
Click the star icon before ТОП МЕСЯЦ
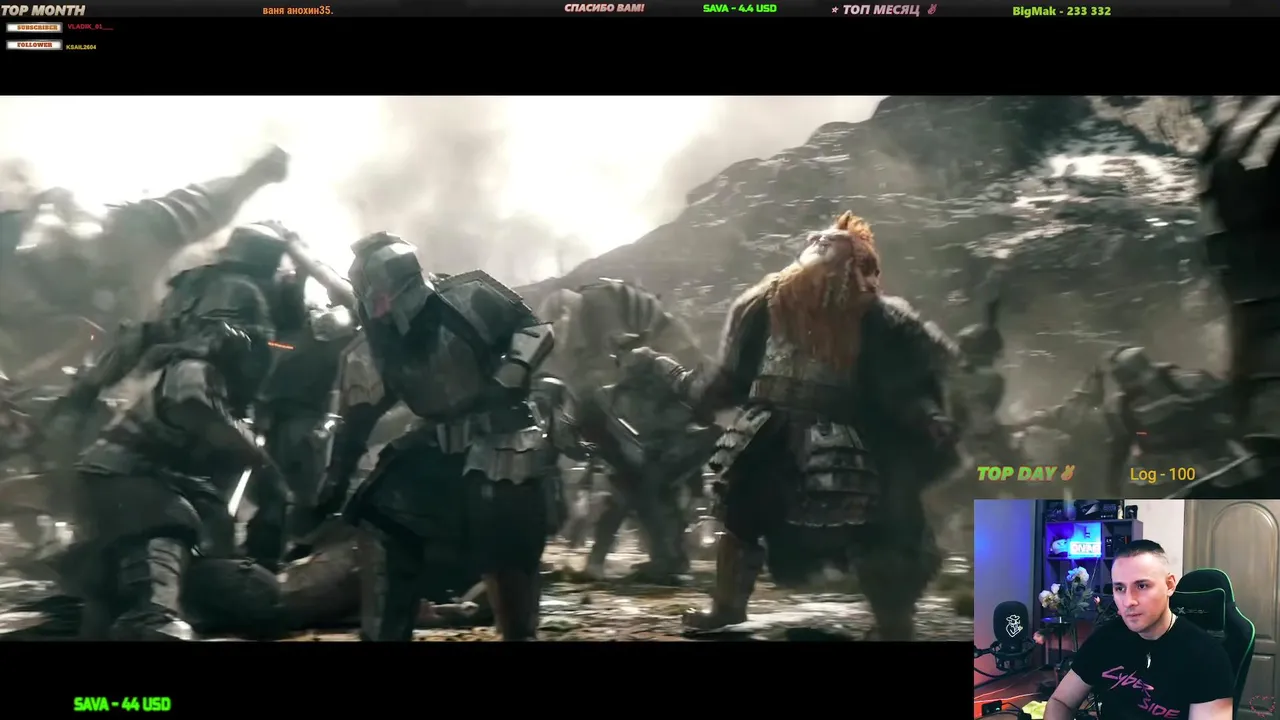point(835,10)
